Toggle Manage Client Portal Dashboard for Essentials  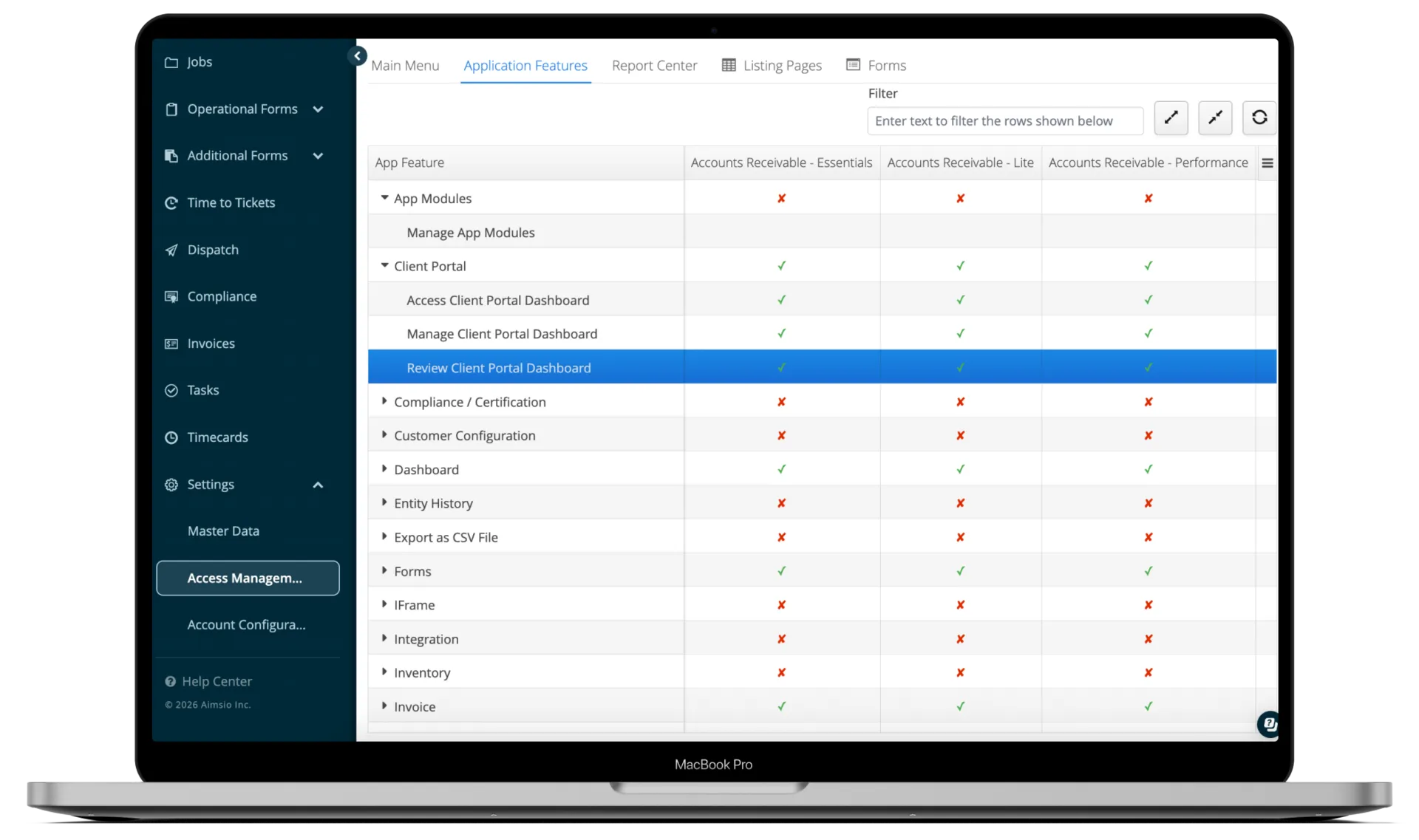click(781, 333)
